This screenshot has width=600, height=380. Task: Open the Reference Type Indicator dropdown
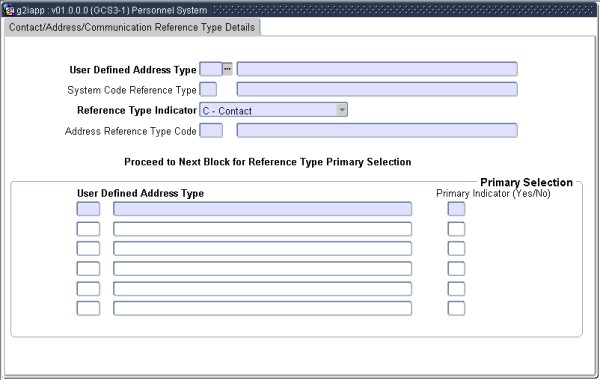(x=342, y=110)
